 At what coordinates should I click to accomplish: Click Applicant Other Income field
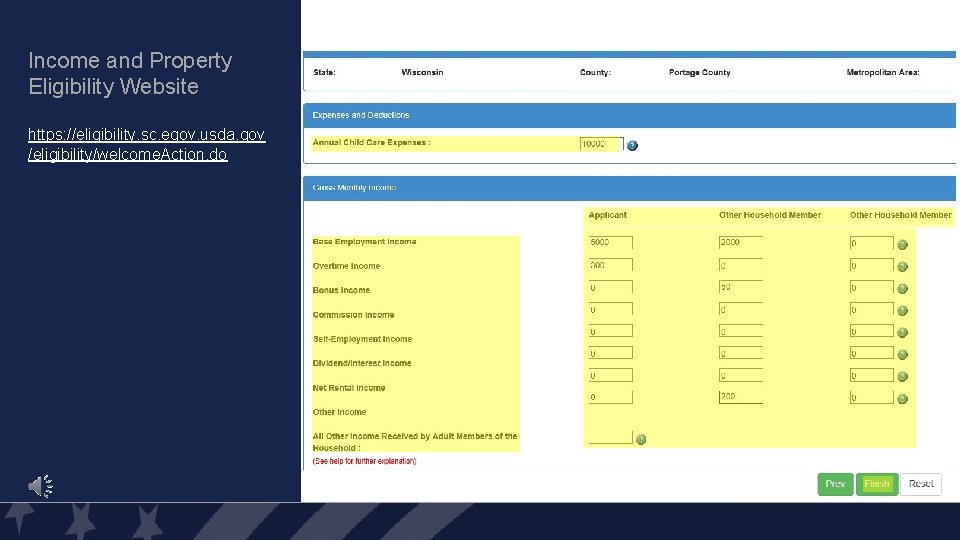610,397
